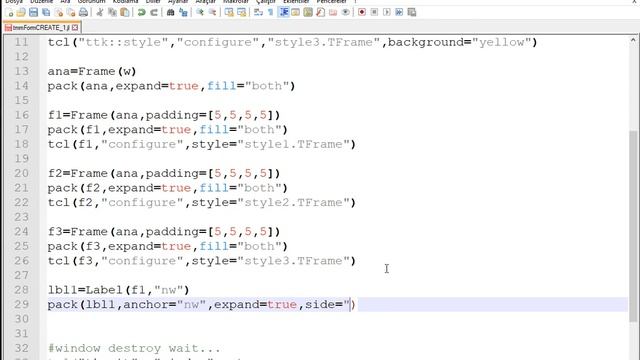Click the Print toolbar icon
The height and width of the screenshot is (360, 640).
click(83, 12)
